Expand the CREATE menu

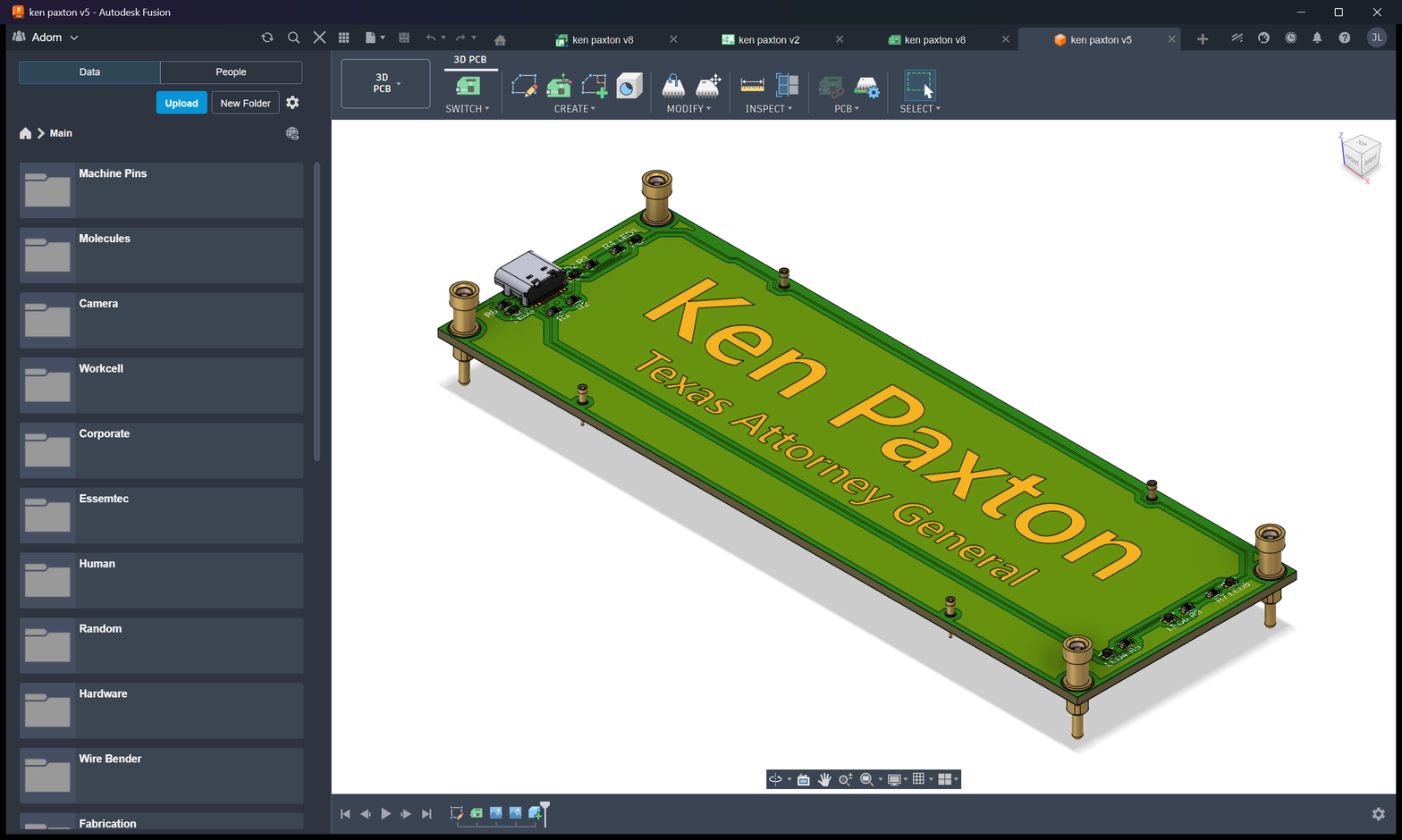pyautogui.click(x=574, y=109)
